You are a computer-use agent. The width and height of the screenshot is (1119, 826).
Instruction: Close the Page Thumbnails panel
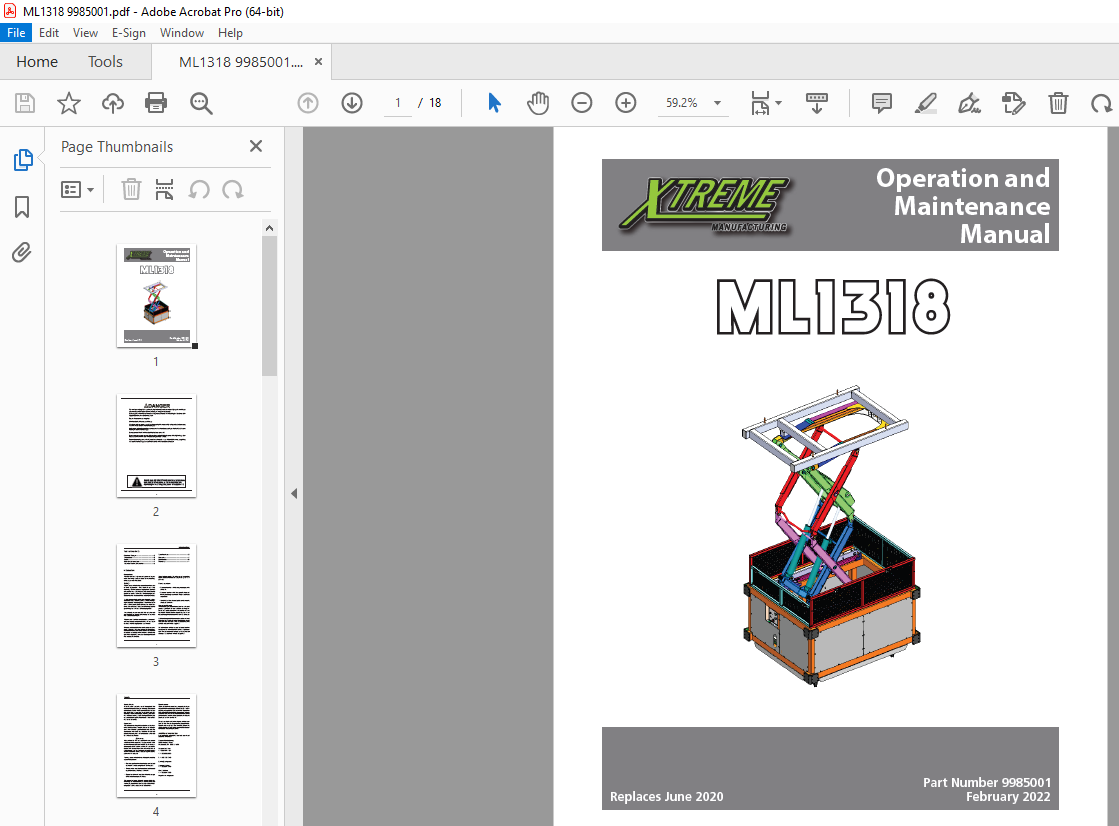tap(256, 146)
